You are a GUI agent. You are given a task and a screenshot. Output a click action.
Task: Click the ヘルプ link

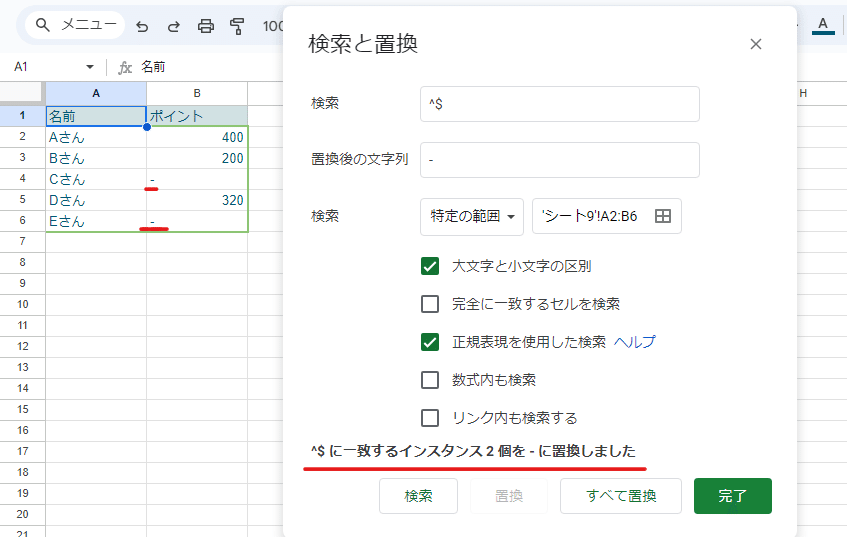tap(635, 342)
